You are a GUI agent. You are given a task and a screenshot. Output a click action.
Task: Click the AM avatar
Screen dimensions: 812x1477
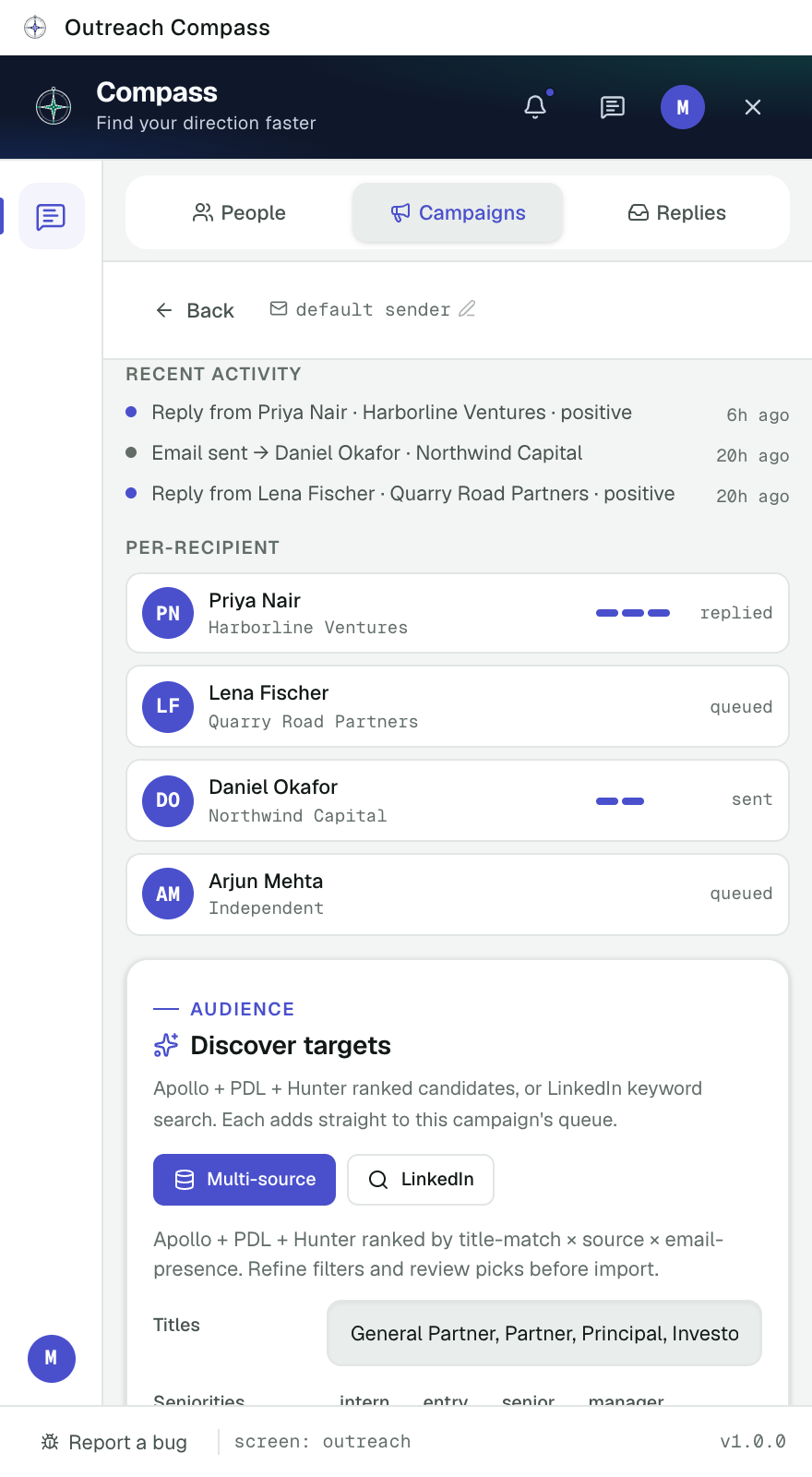coord(168,894)
